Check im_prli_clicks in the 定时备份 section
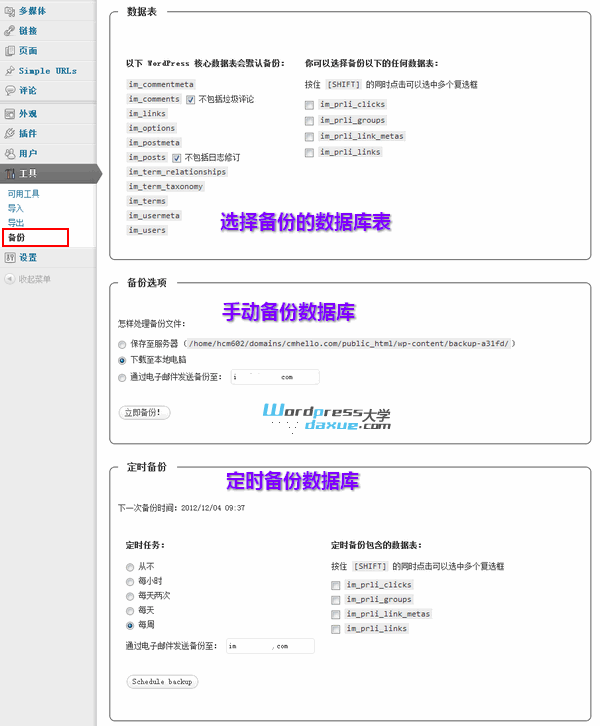This screenshot has height=726, width=600. click(x=336, y=586)
